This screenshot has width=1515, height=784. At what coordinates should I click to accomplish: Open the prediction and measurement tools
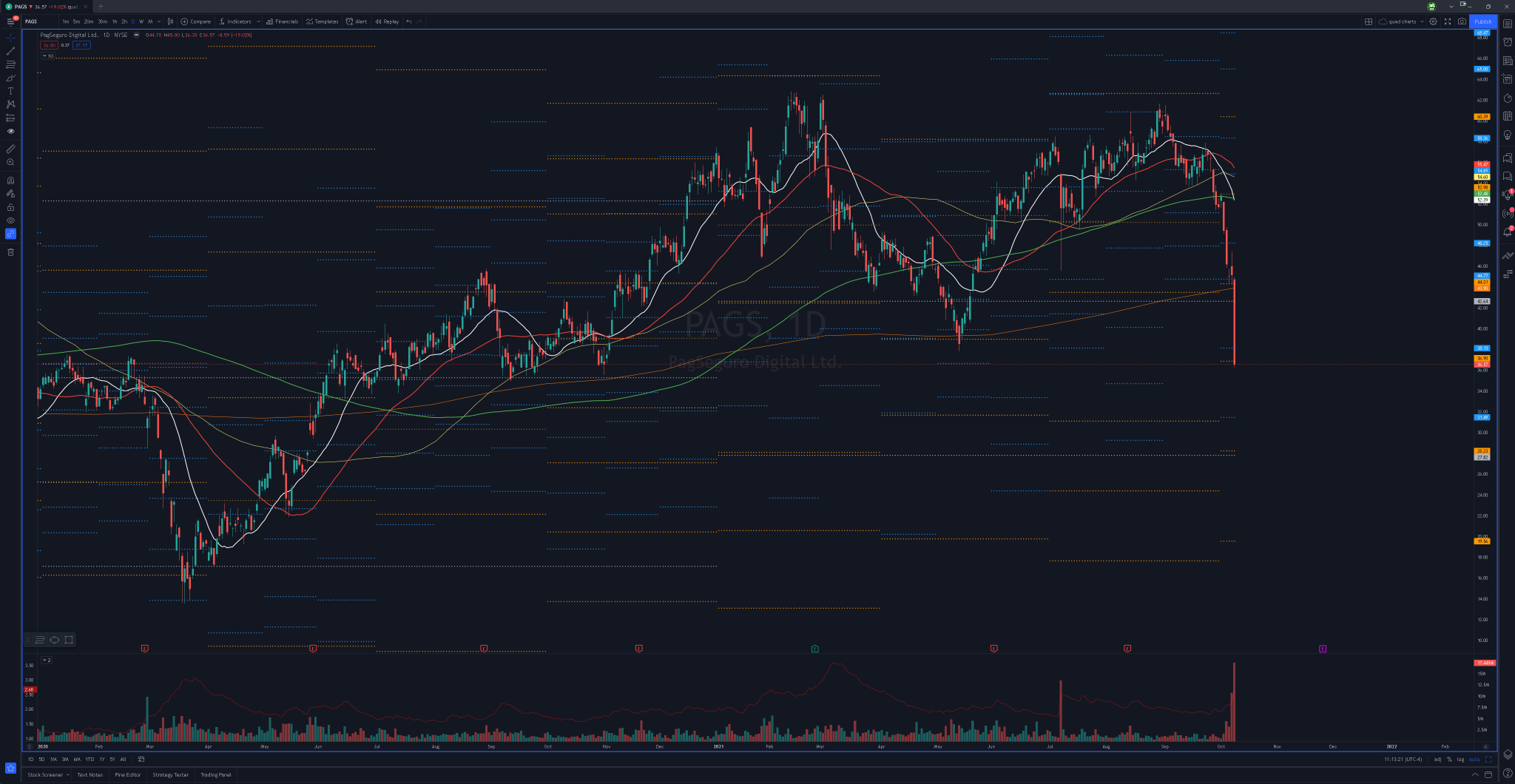tap(10, 118)
